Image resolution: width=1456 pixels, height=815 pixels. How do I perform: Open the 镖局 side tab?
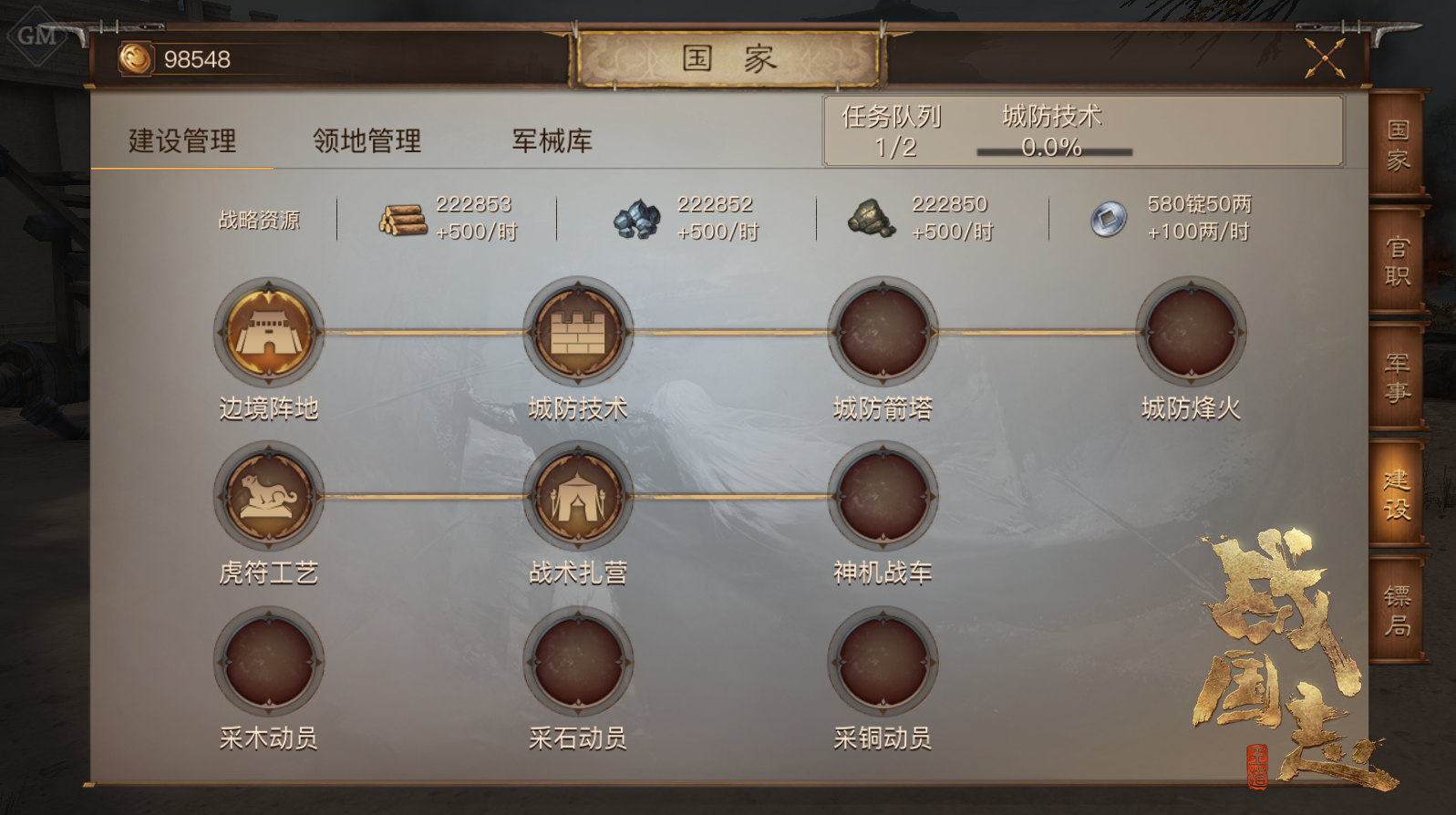pos(1398,611)
